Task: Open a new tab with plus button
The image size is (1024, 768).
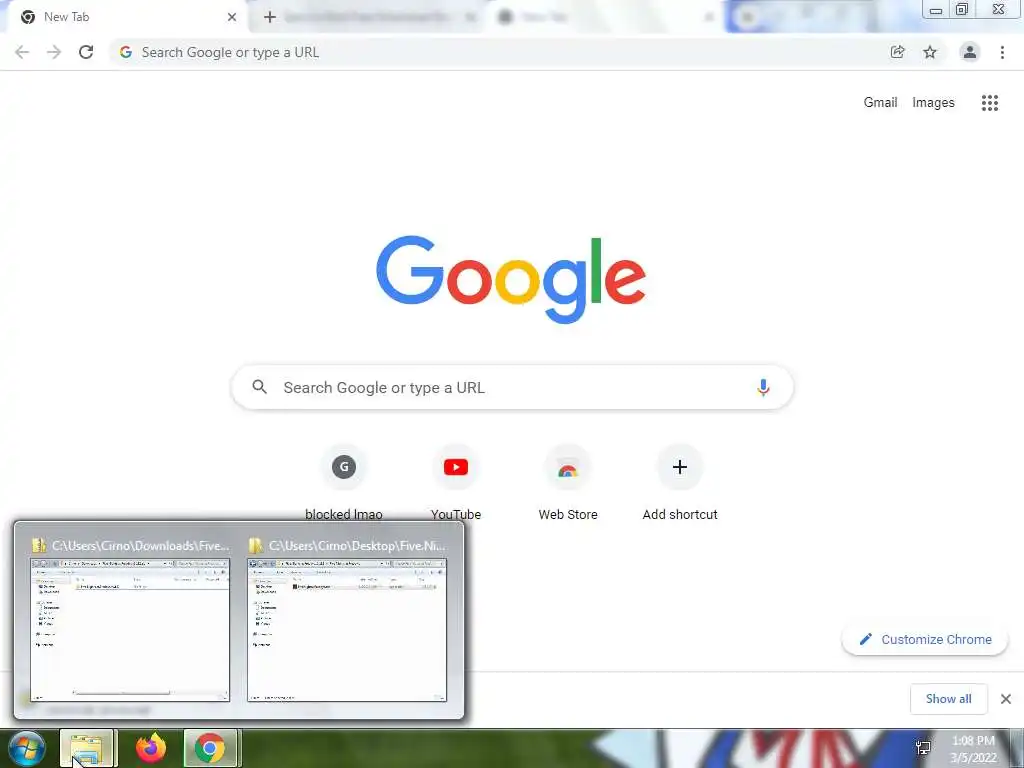Action: coord(270,17)
